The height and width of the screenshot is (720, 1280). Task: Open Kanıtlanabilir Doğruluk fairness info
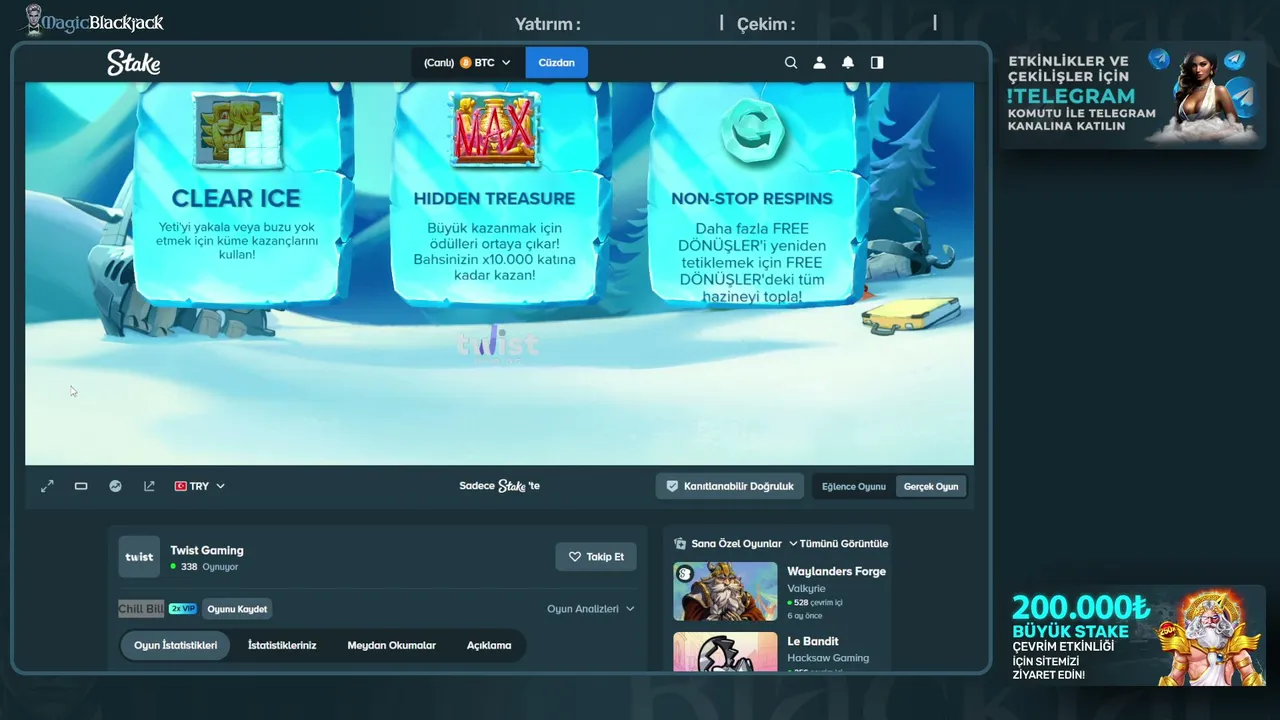[x=730, y=486]
